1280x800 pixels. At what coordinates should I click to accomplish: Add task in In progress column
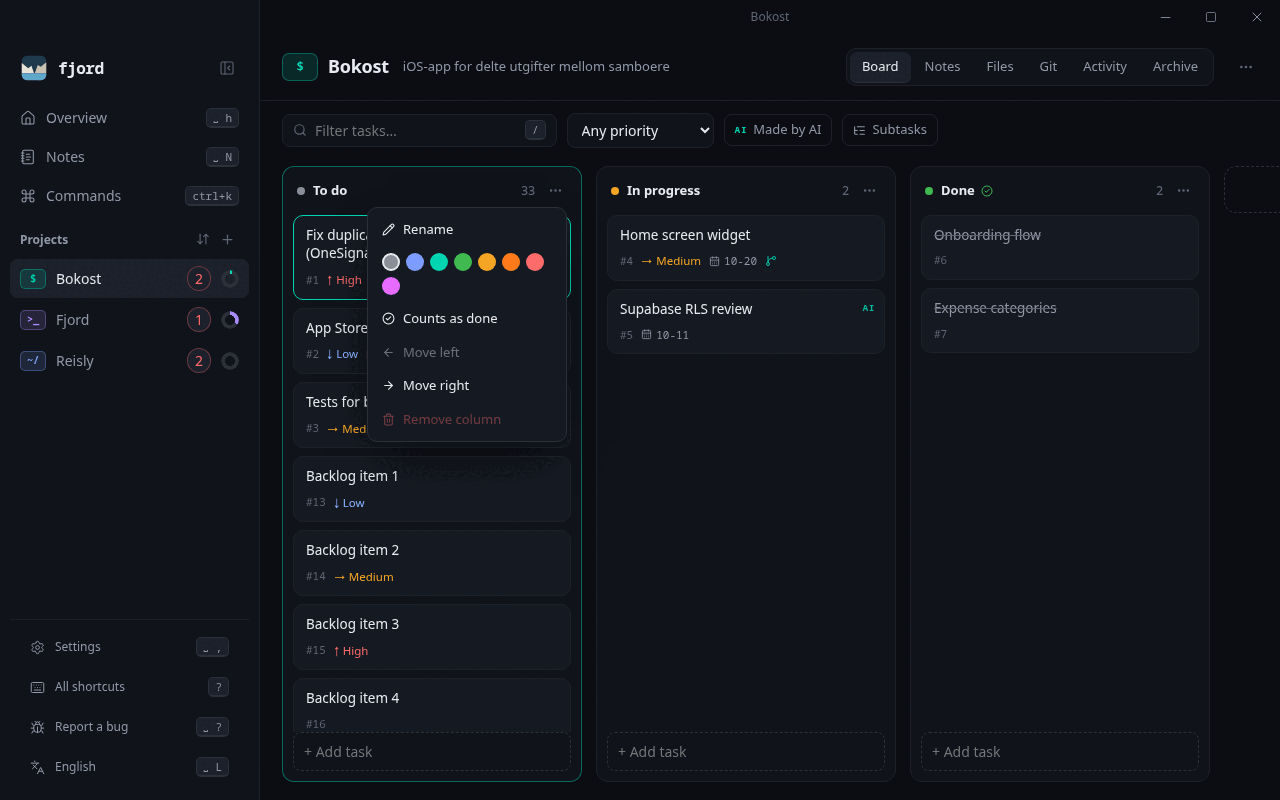click(746, 752)
